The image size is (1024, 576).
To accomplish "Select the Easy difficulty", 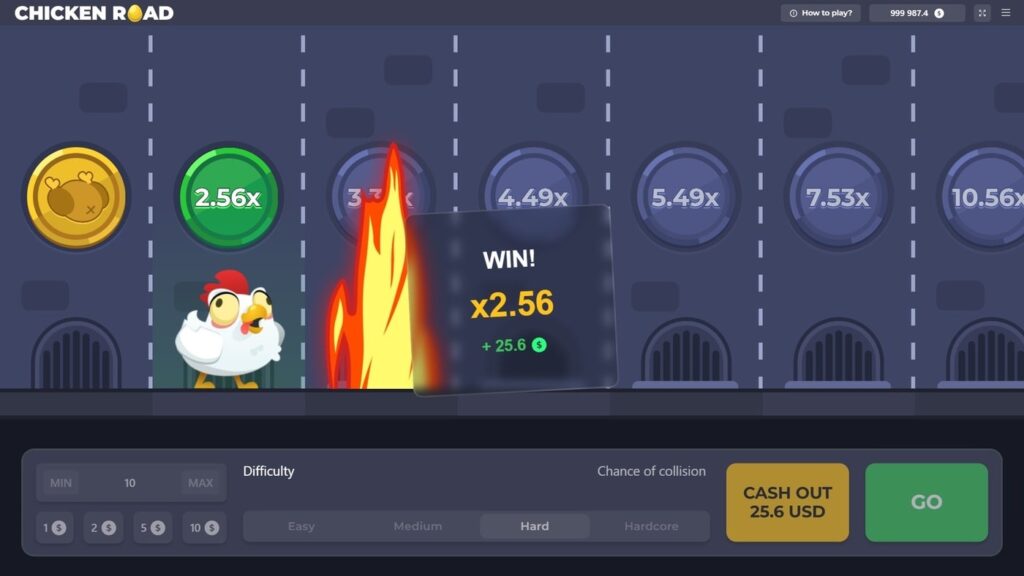I will point(301,526).
